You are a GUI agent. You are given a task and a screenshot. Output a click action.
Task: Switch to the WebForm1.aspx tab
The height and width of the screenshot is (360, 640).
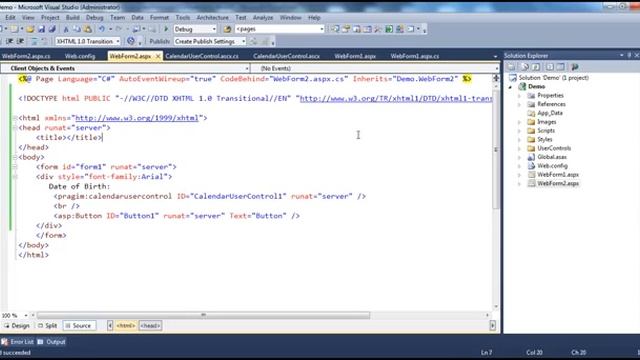(x=355, y=56)
